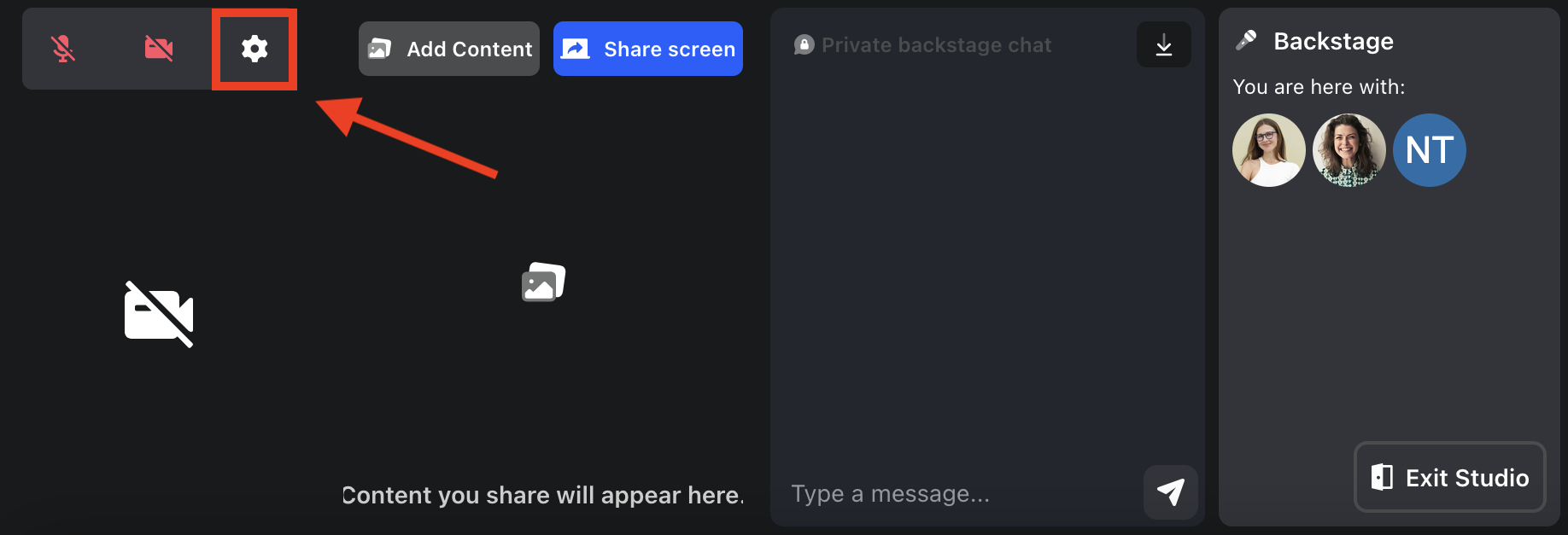Image resolution: width=1568 pixels, height=535 pixels.
Task: Select the NT participant avatar
Action: coord(1430,150)
